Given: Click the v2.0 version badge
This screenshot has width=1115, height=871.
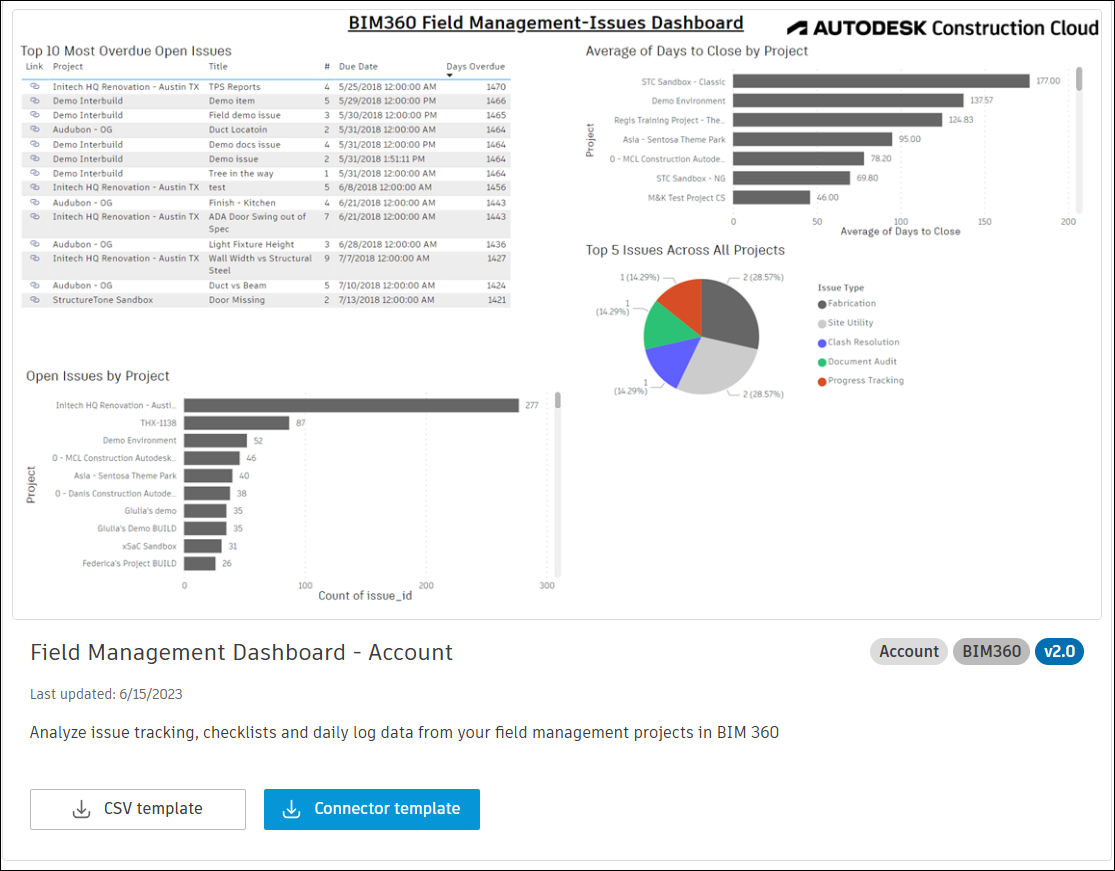Looking at the screenshot, I should click(x=1060, y=651).
